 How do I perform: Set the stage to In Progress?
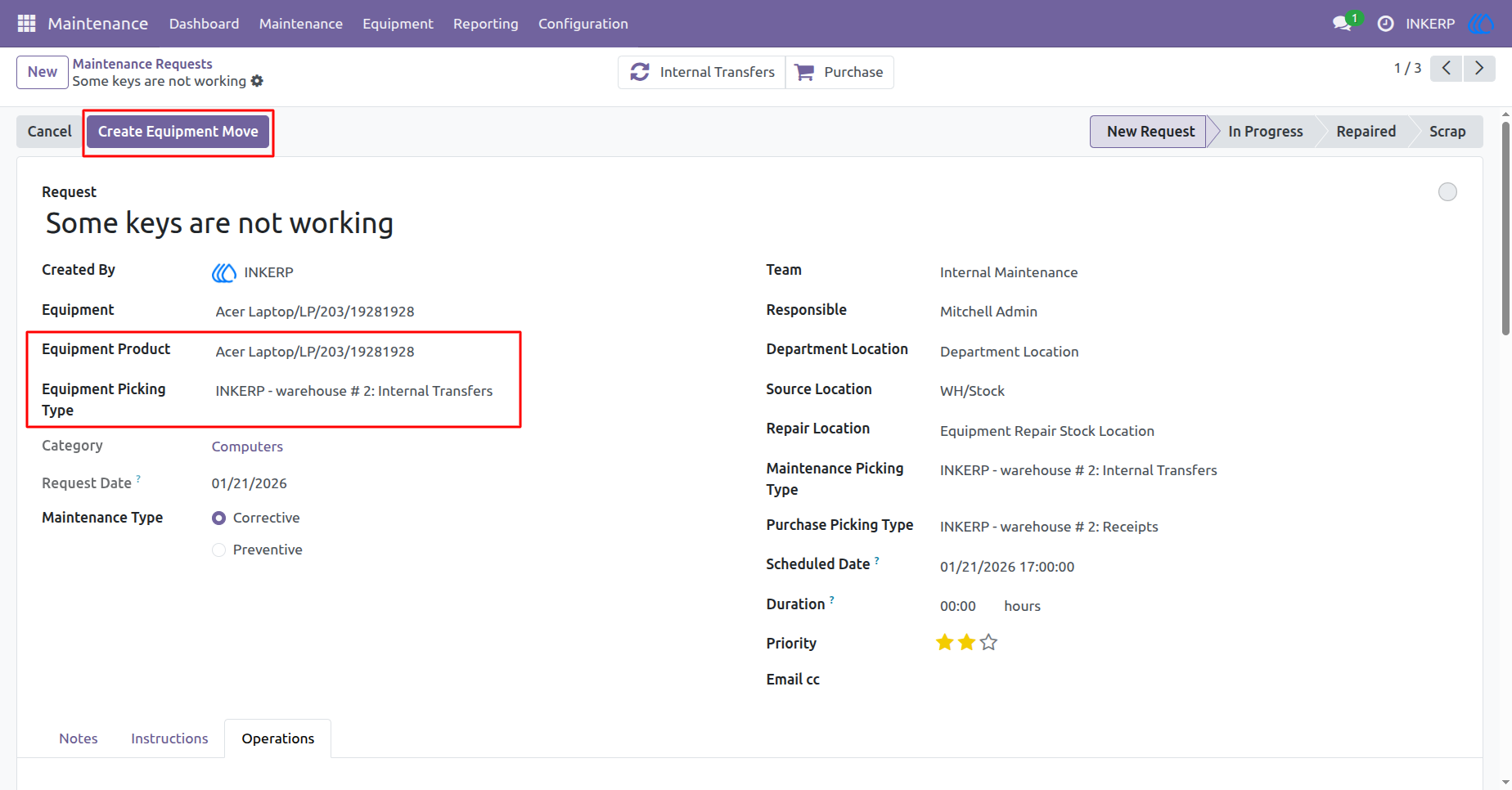pos(1265,132)
